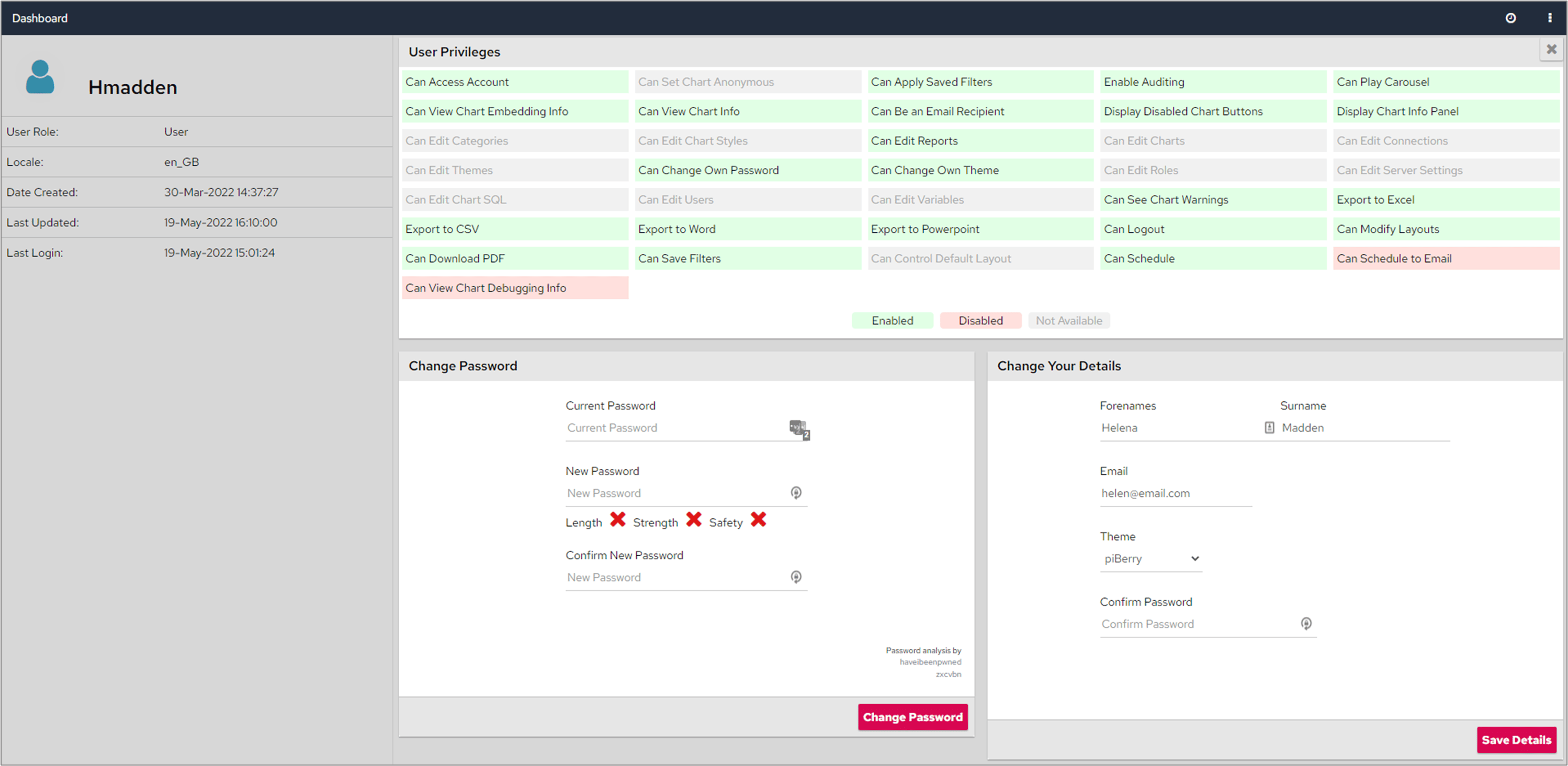Click the clock icon in the top bar
Viewport: 1568px width, 766px height.
(x=1510, y=18)
